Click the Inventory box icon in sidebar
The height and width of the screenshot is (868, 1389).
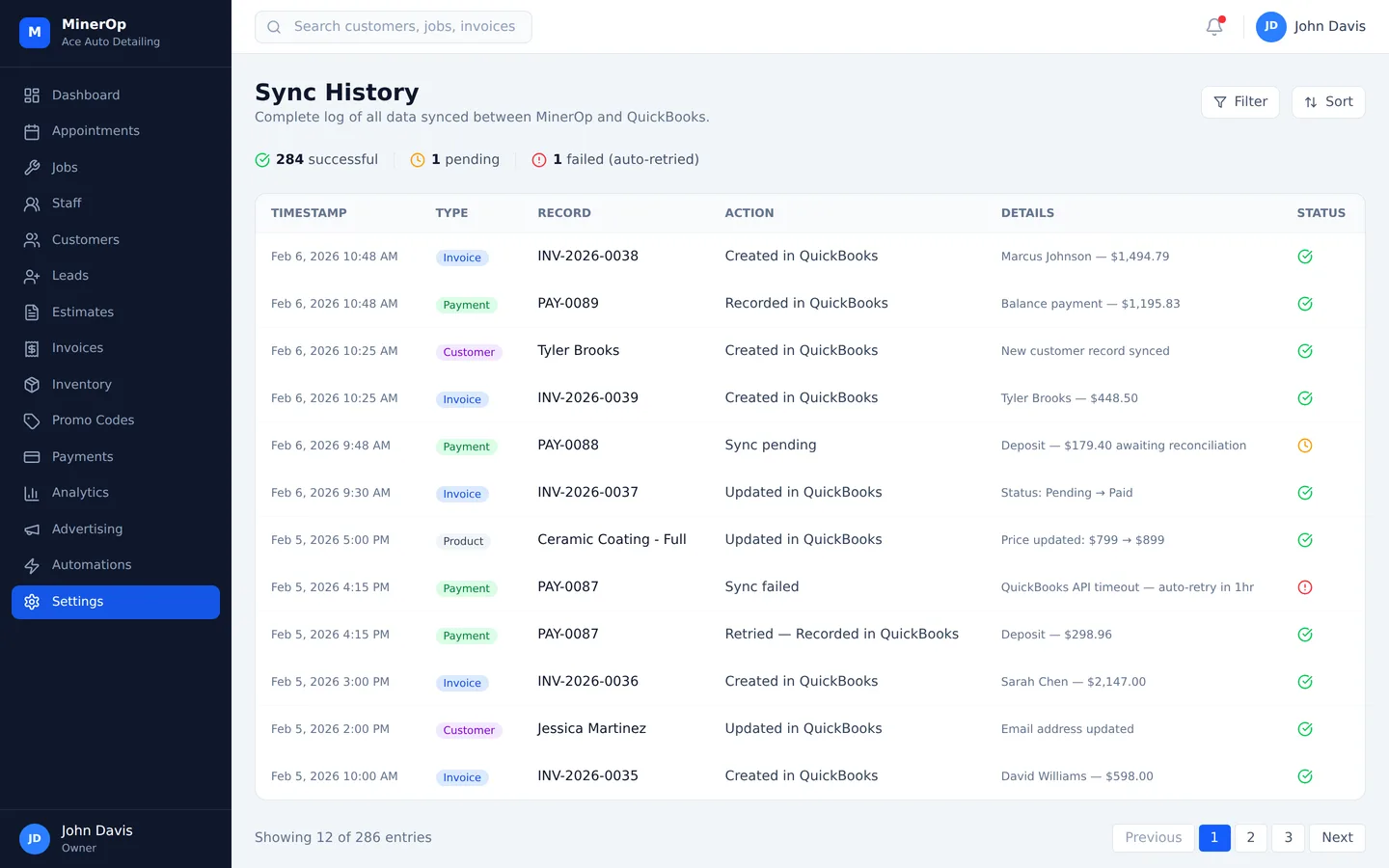[32, 385]
